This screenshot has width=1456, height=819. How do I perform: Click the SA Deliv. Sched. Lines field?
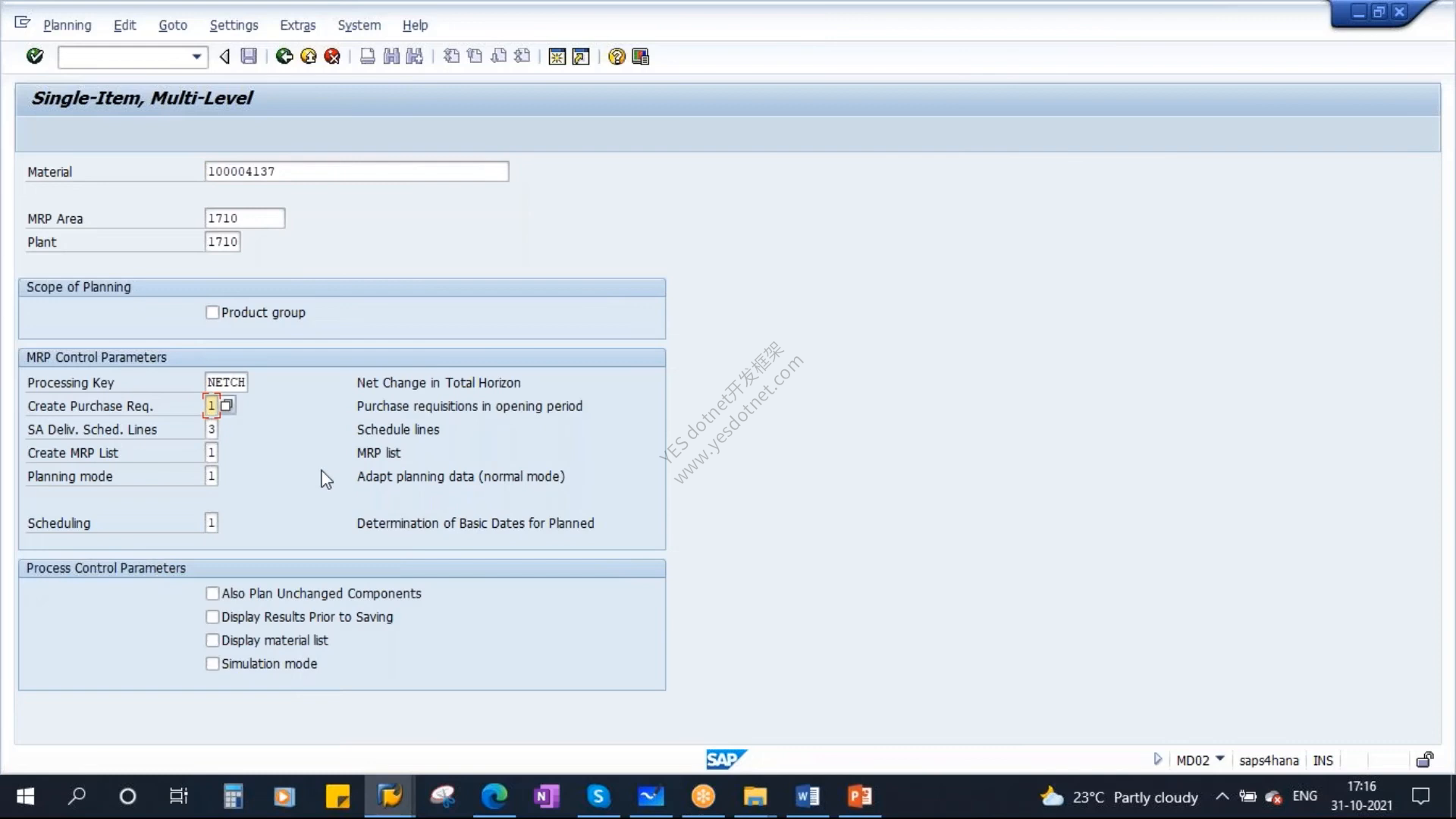[212, 429]
